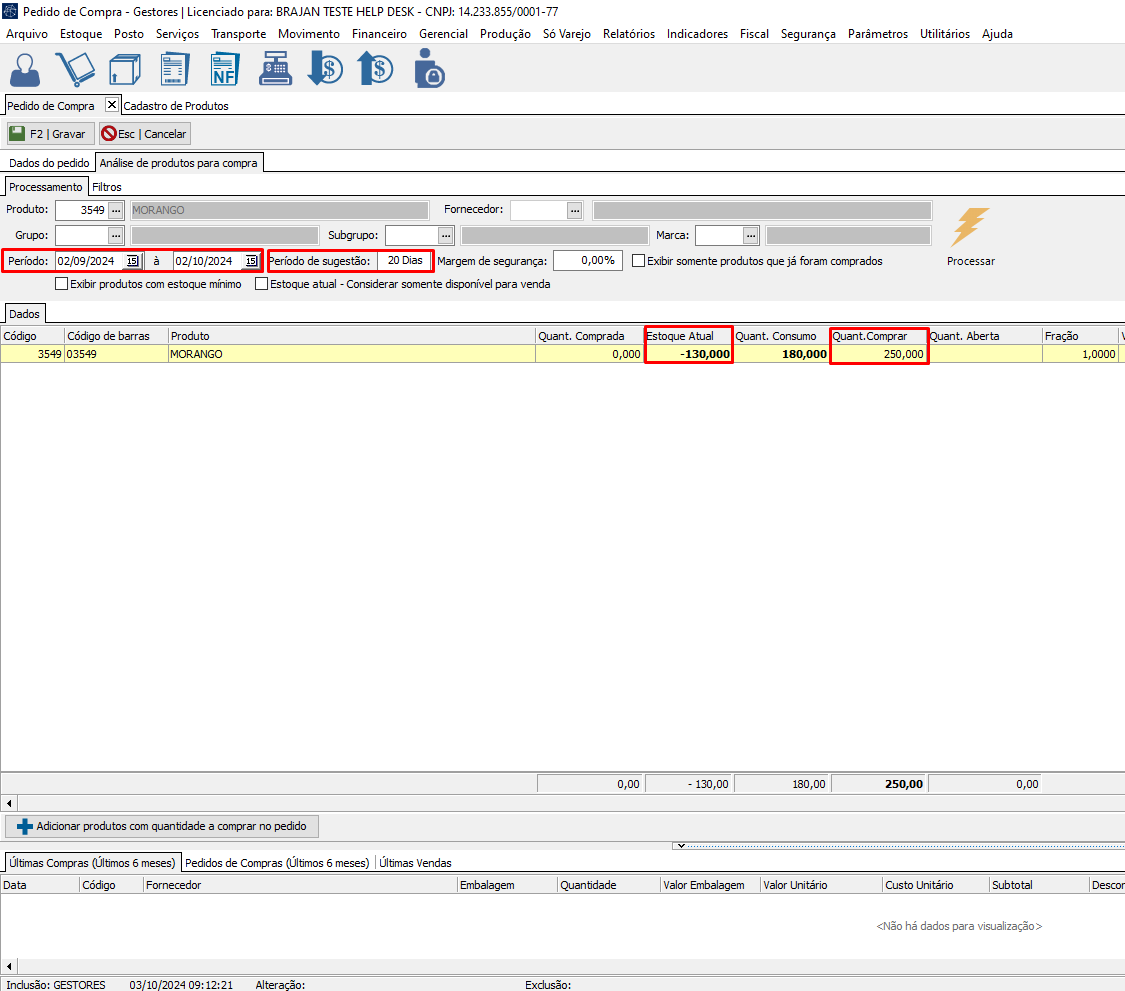Open the NF invoice toolbar icon

point(225,70)
